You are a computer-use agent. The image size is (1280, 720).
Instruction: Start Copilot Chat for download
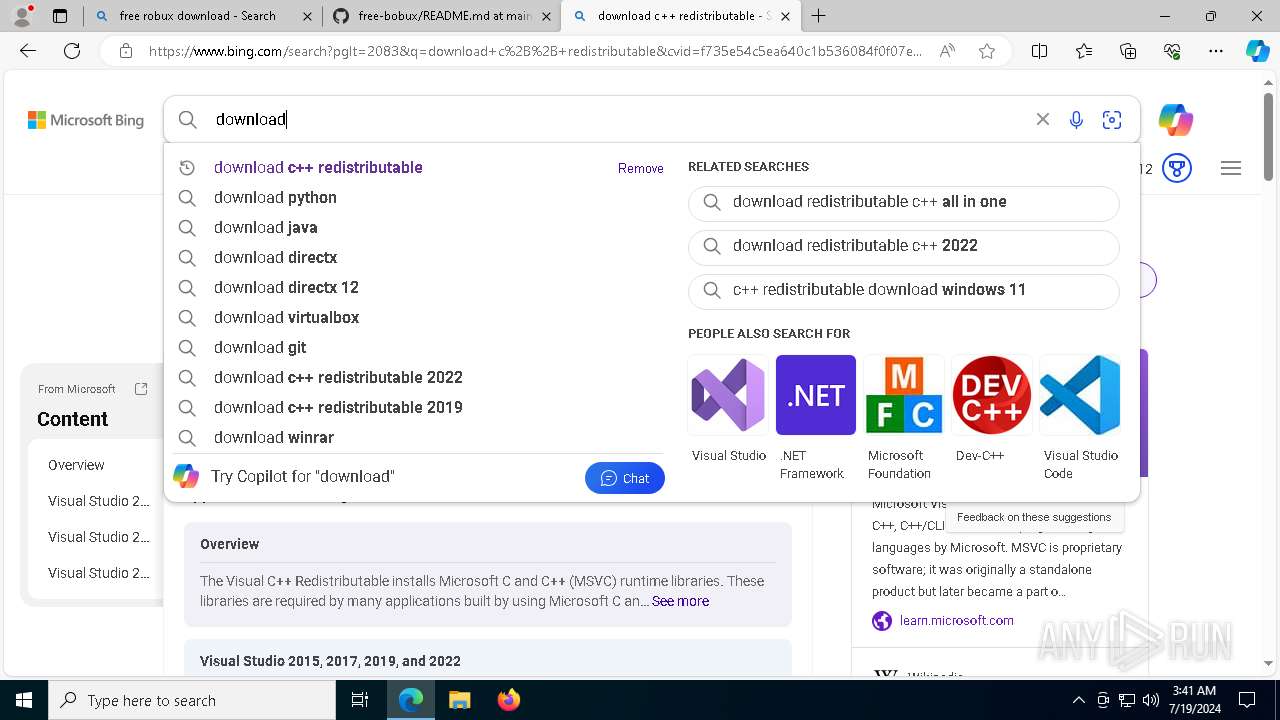625,478
